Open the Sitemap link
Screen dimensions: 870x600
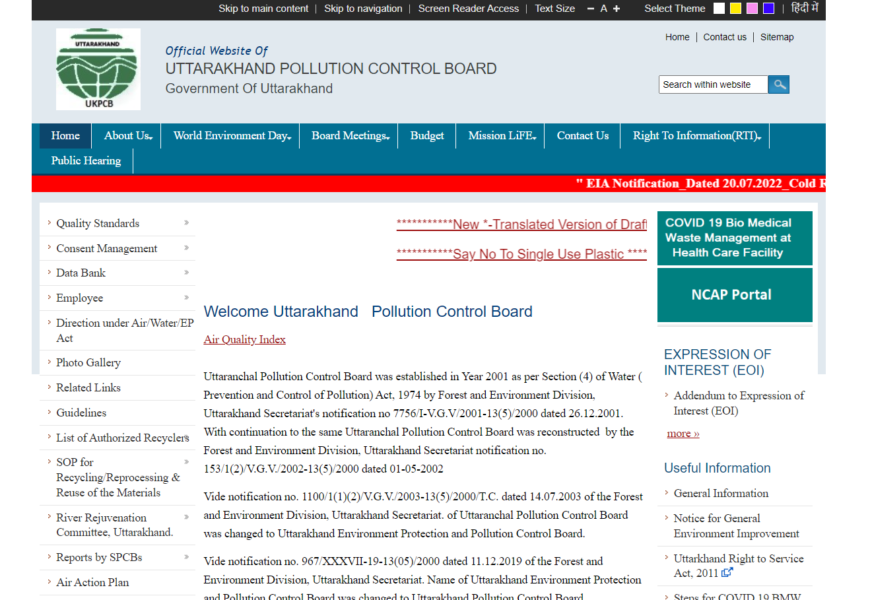pos(777,37)
